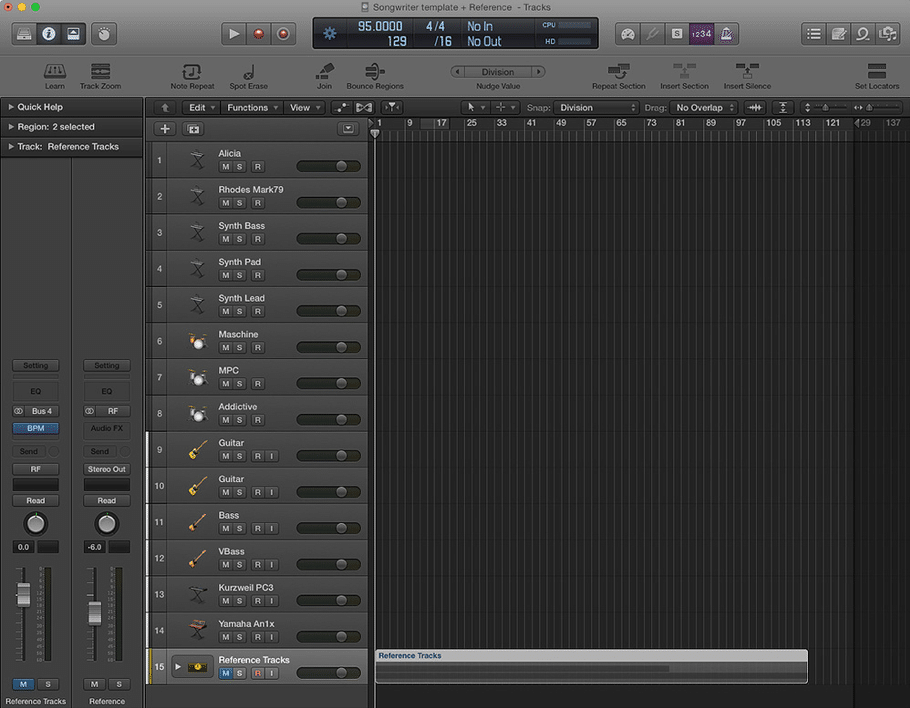Viewport: 910px width, 708px height.
Task: Click the Bus 4 input slot
Action: (42, 411)
